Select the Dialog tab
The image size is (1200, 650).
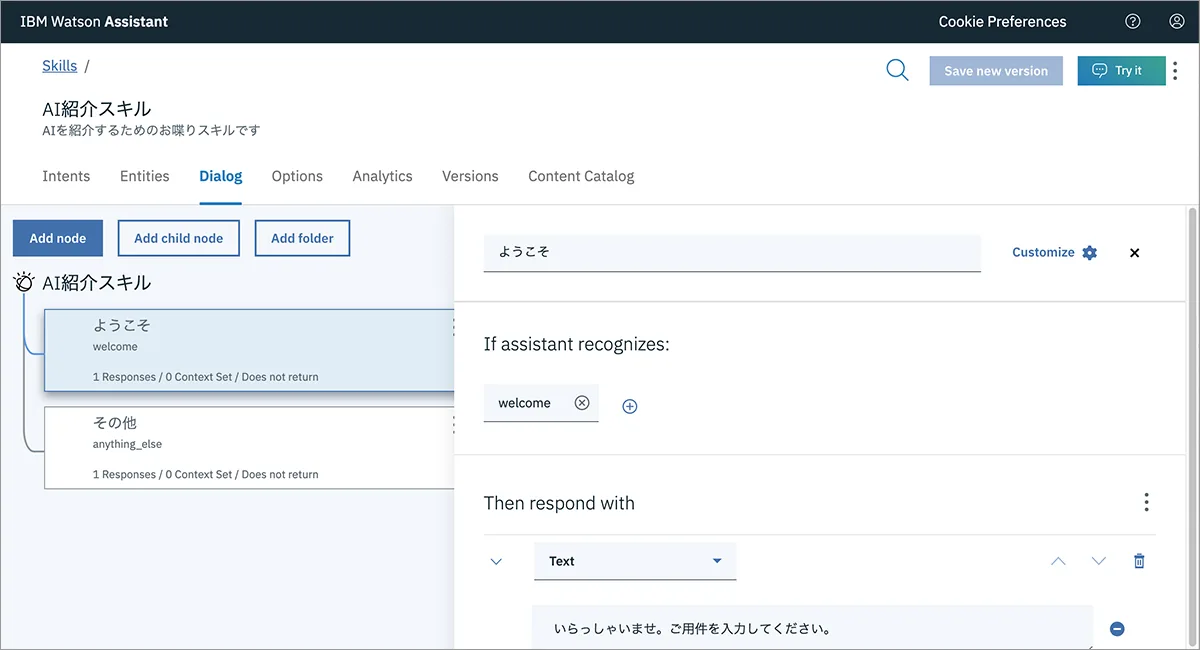click(221, 176)
